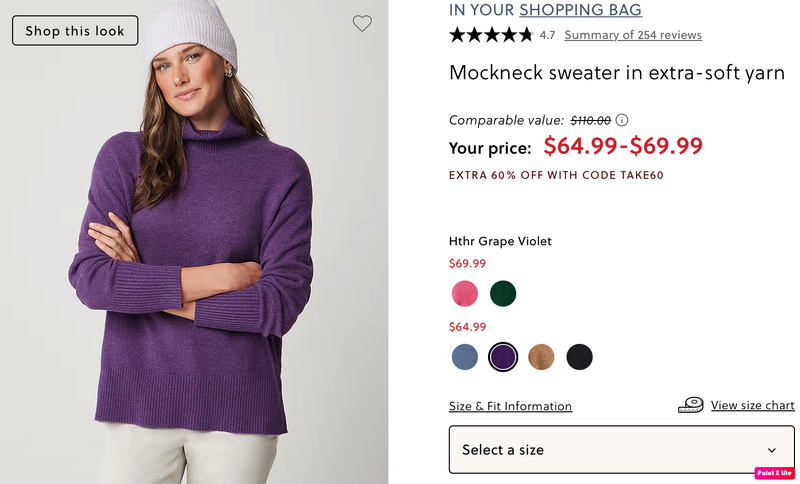Screen dimensions: 800x484
Task: Click the info icon beside Comparable value
Action: tap(622, 120)
